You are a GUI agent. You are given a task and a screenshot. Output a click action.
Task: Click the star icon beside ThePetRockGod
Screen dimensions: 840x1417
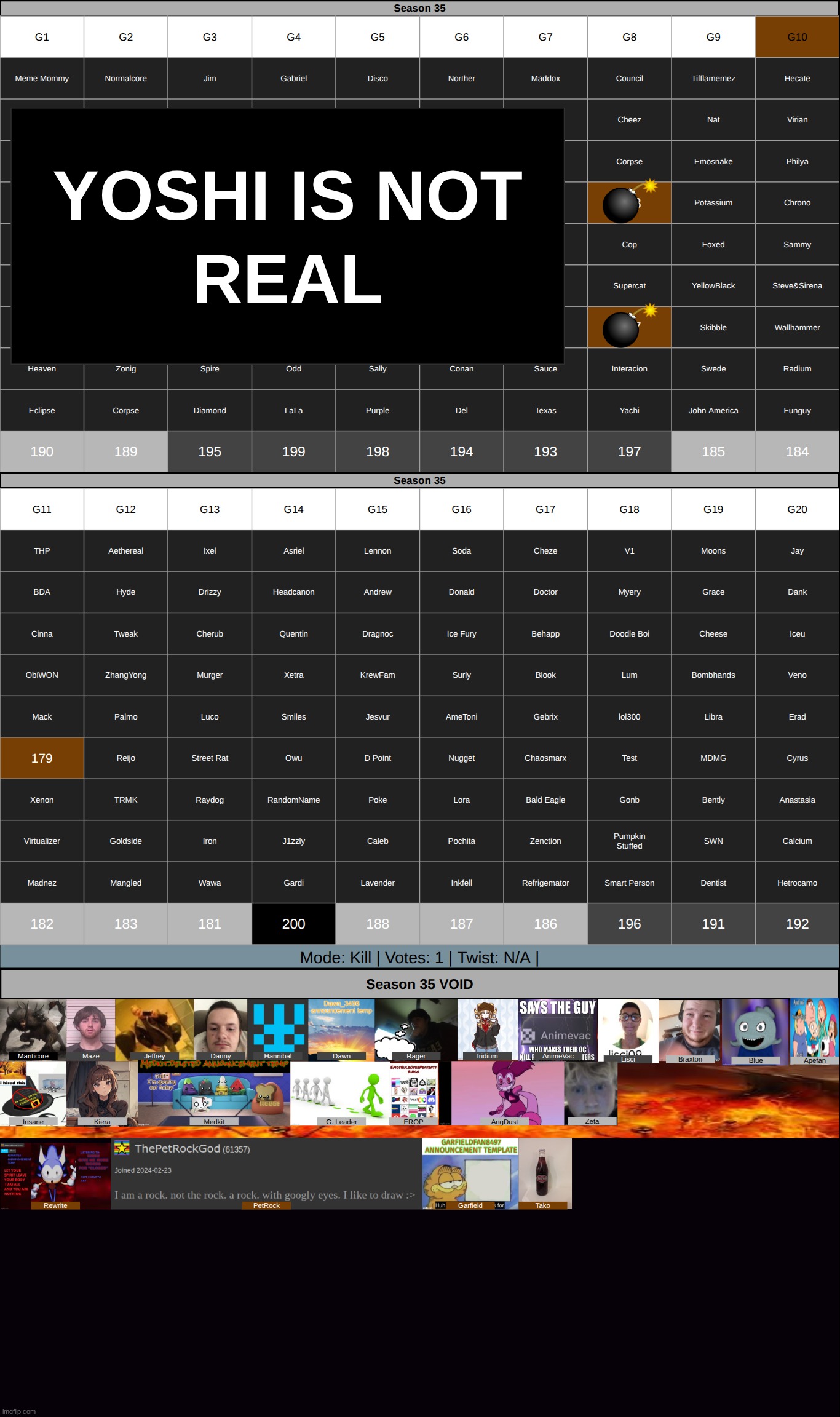click(122, 1148)
